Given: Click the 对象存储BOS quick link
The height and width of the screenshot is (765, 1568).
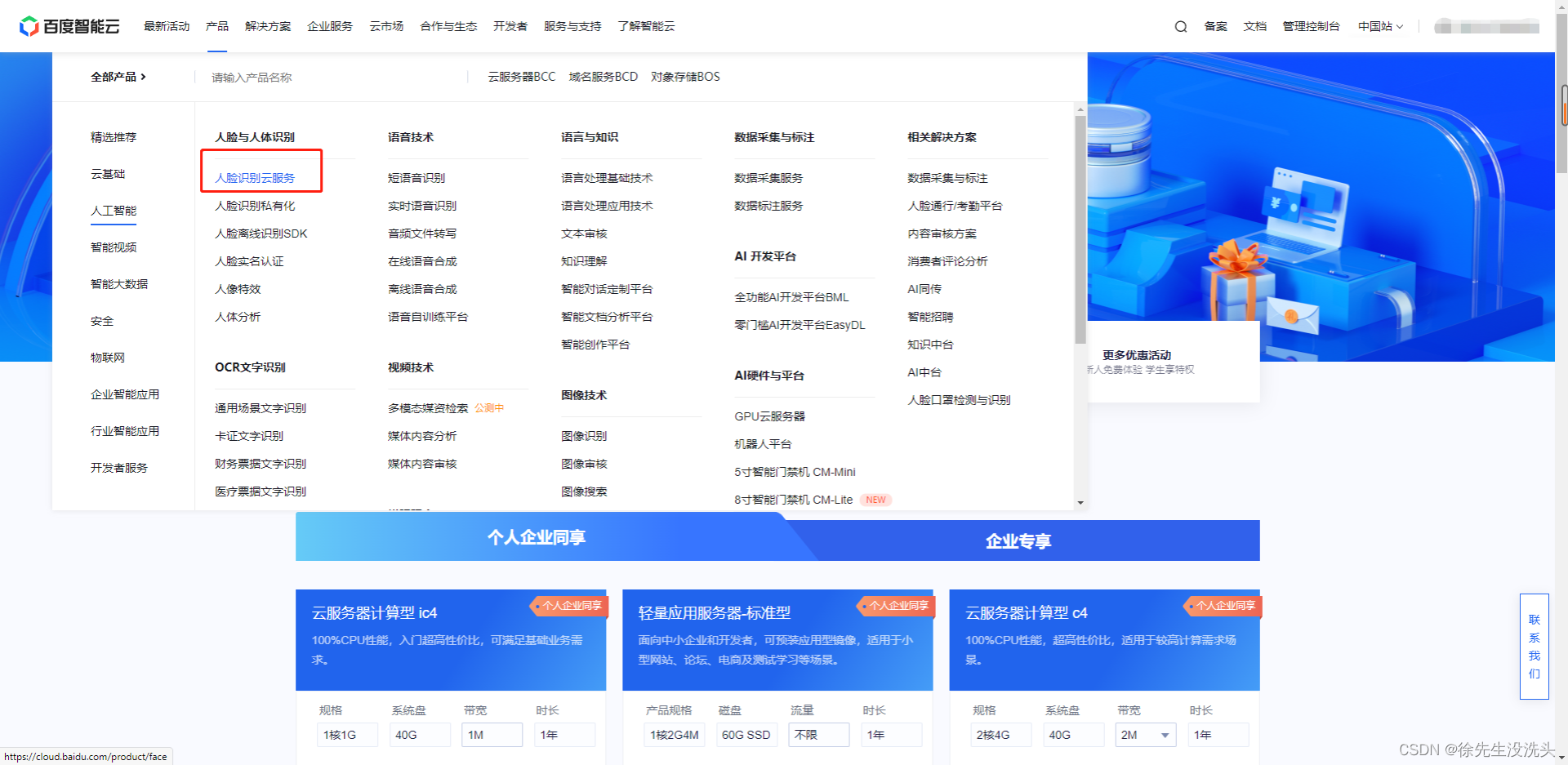Looking at the screenshot, I should tap(685, 77).
